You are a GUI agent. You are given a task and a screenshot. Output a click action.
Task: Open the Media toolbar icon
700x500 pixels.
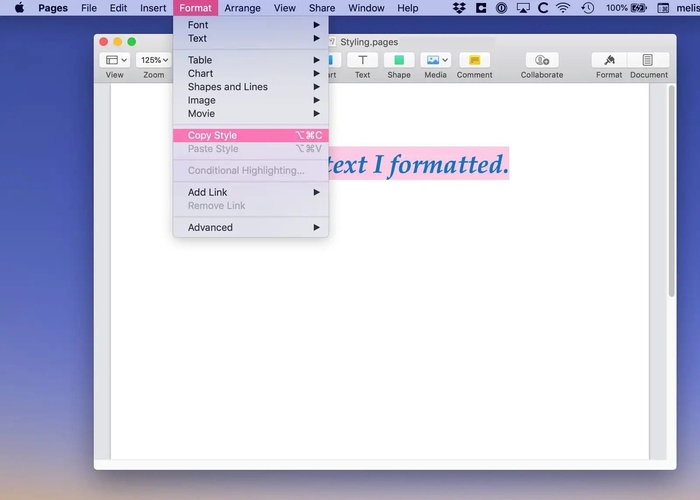point(435,61)
